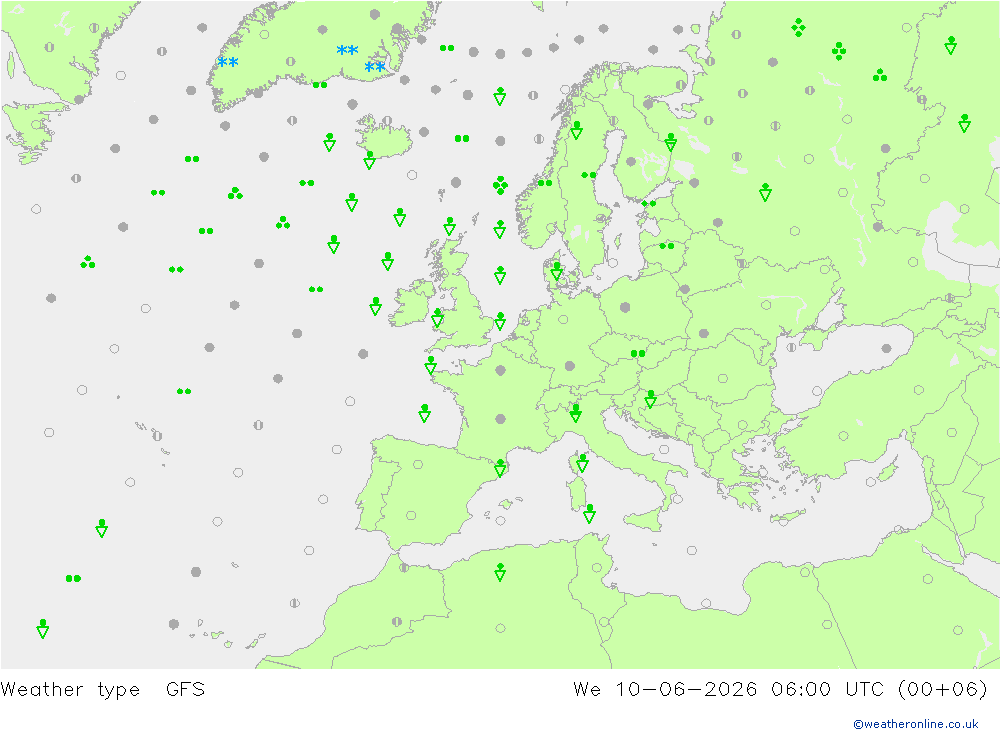
Task: Select the shower symbol over Croatia
Action: tap(651, 399)
